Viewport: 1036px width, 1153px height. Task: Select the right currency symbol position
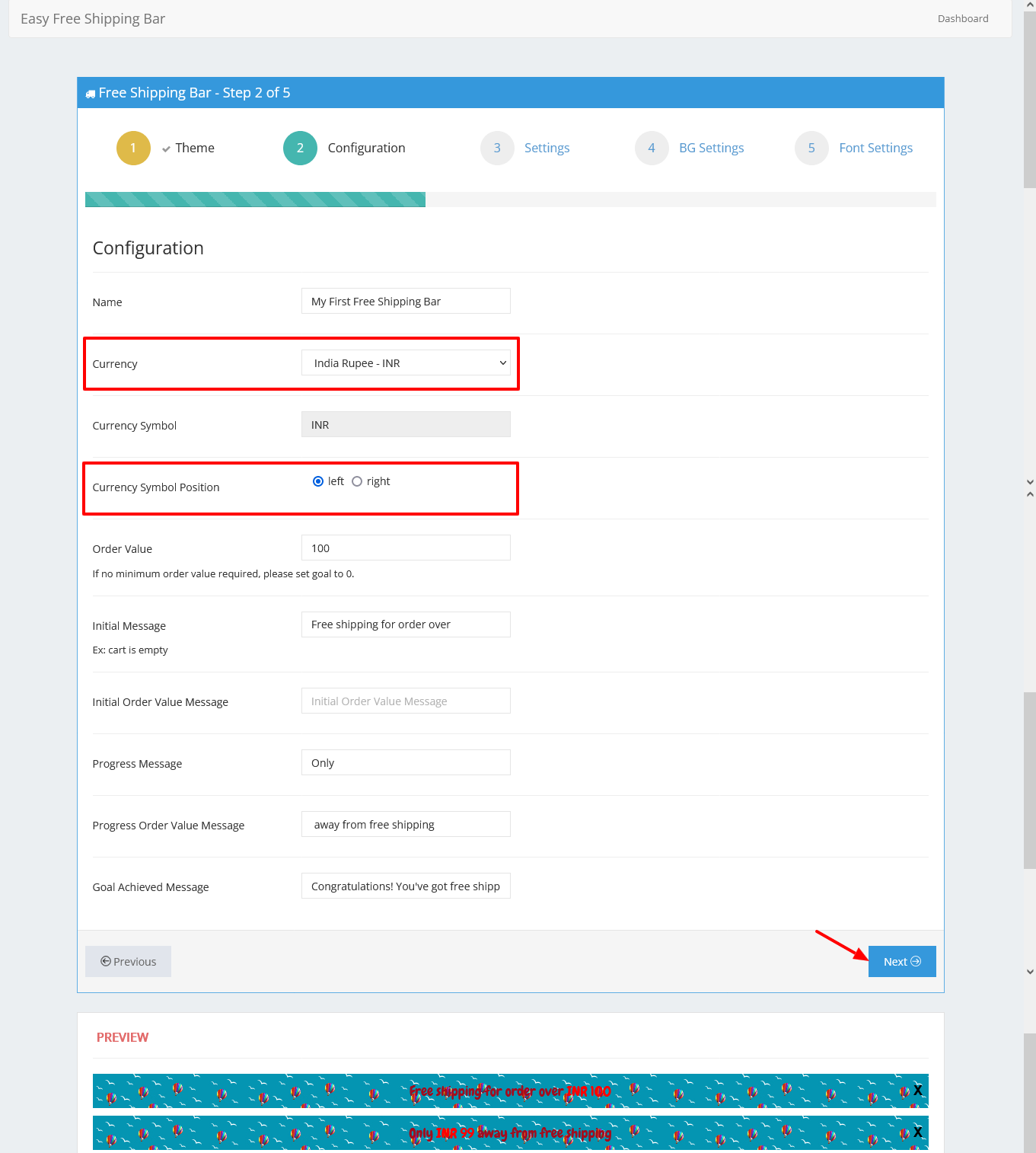click(x=357, y=481)
